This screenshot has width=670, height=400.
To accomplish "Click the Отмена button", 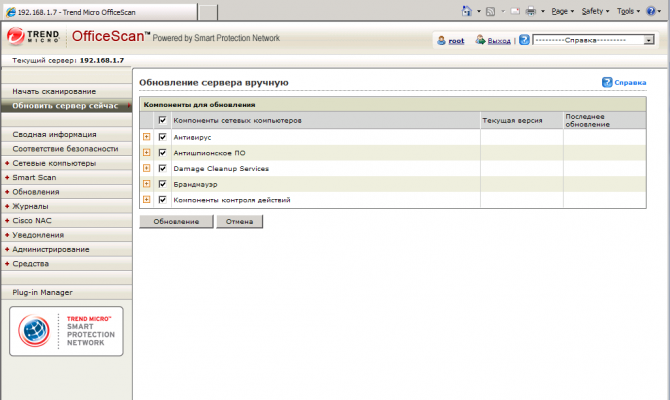I will (239, 221).
